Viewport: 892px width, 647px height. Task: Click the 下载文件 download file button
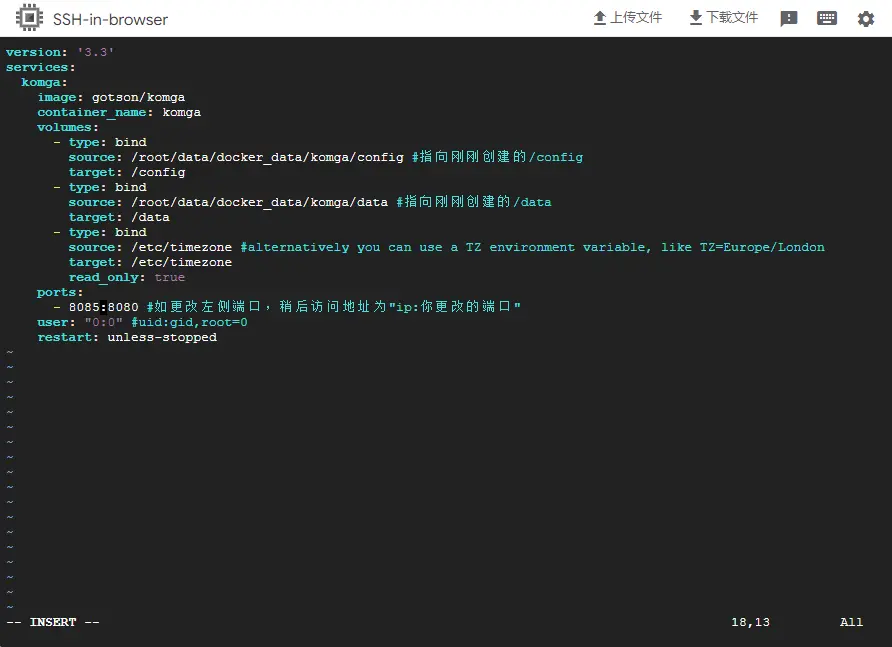coord(724,18)
